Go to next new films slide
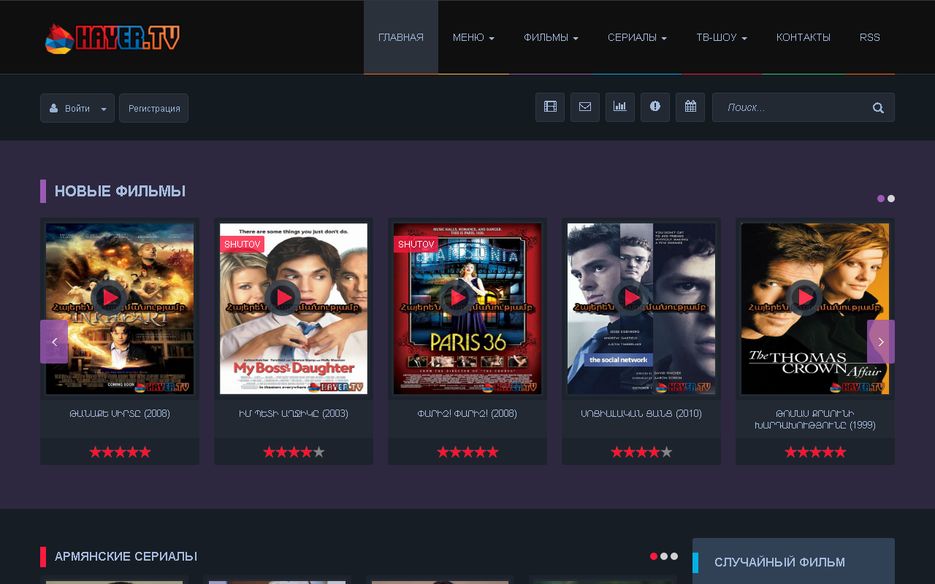 (881, 342)
